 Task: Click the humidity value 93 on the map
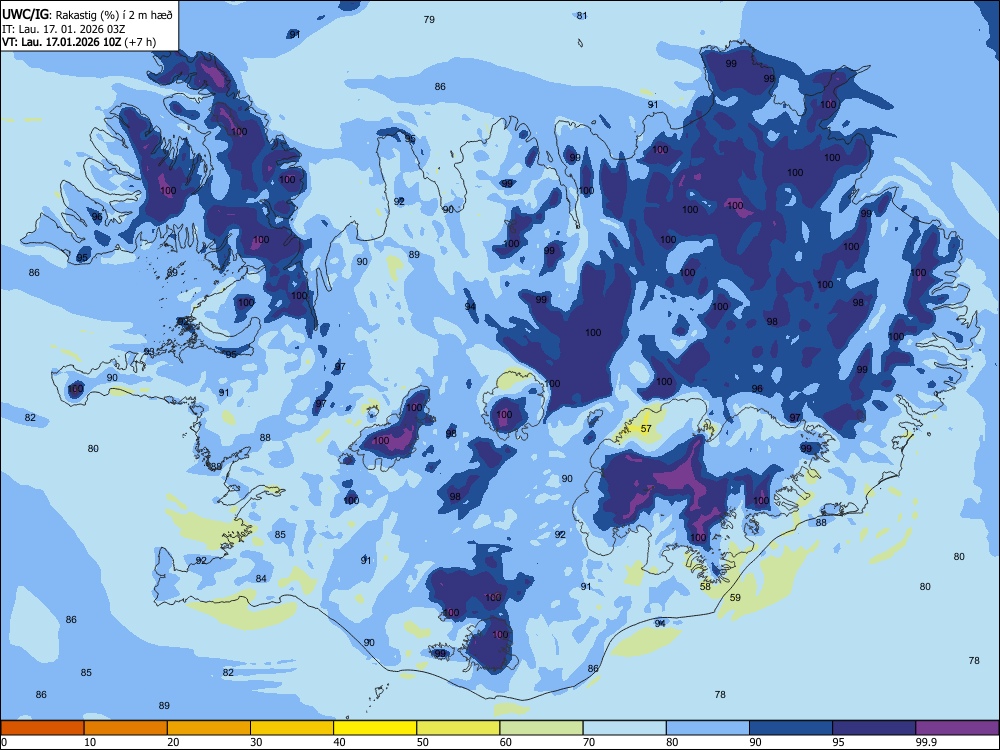tap(149, 352)
